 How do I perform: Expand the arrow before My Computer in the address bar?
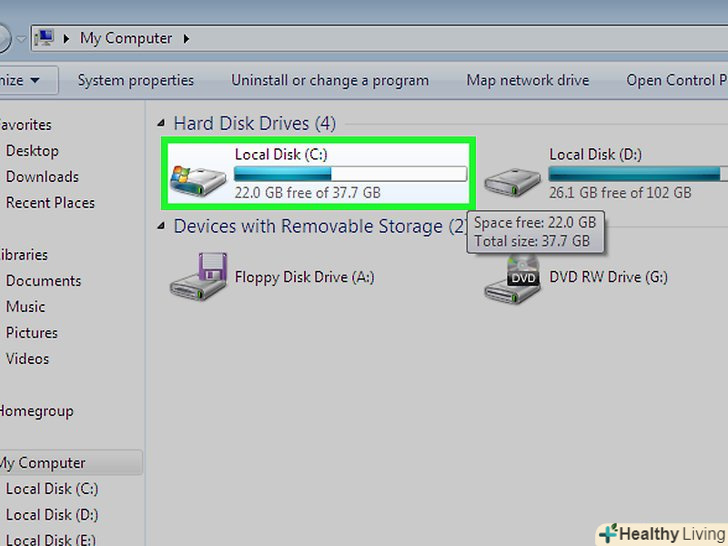tap(66, 39)
